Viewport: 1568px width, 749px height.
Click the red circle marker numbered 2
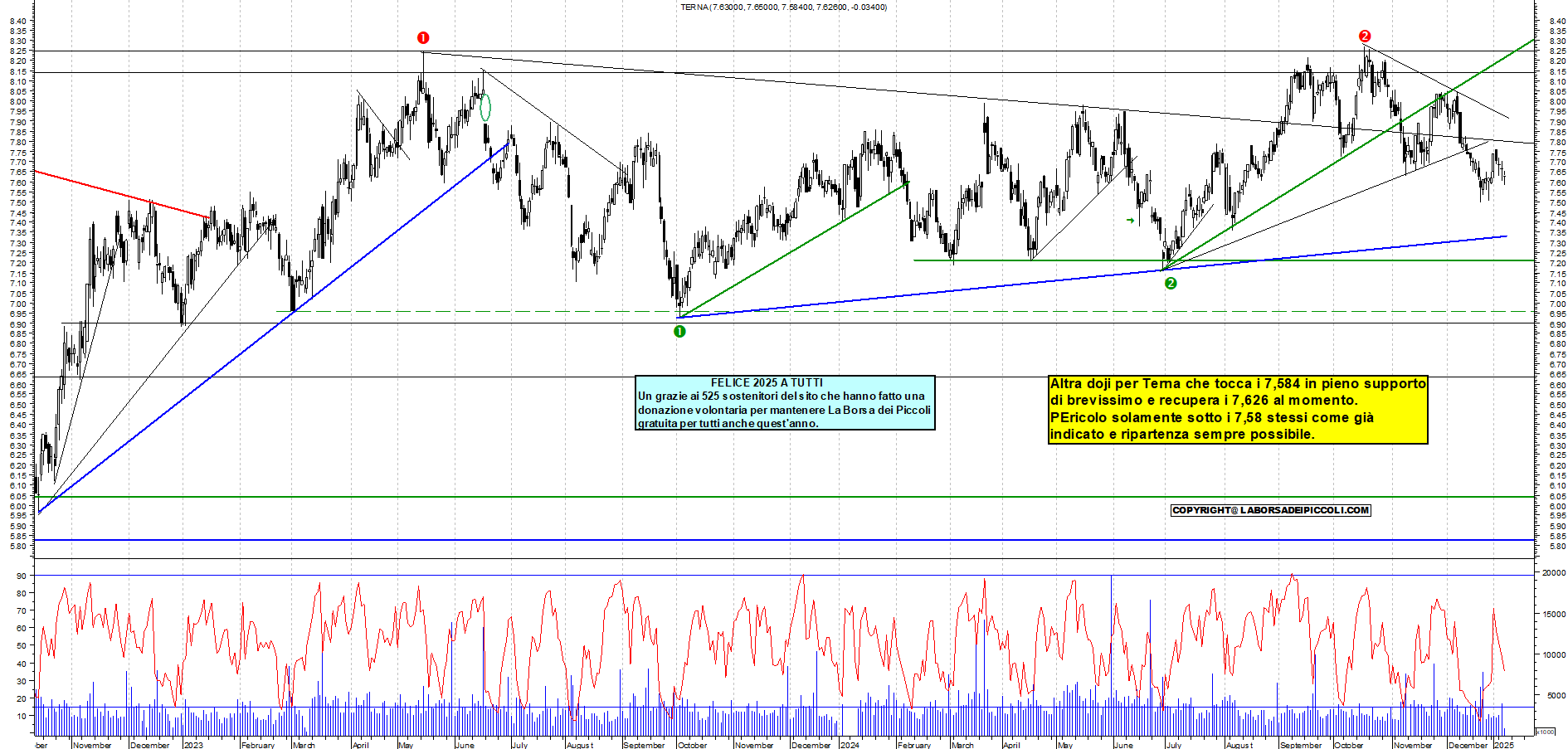coord(1365,36)
